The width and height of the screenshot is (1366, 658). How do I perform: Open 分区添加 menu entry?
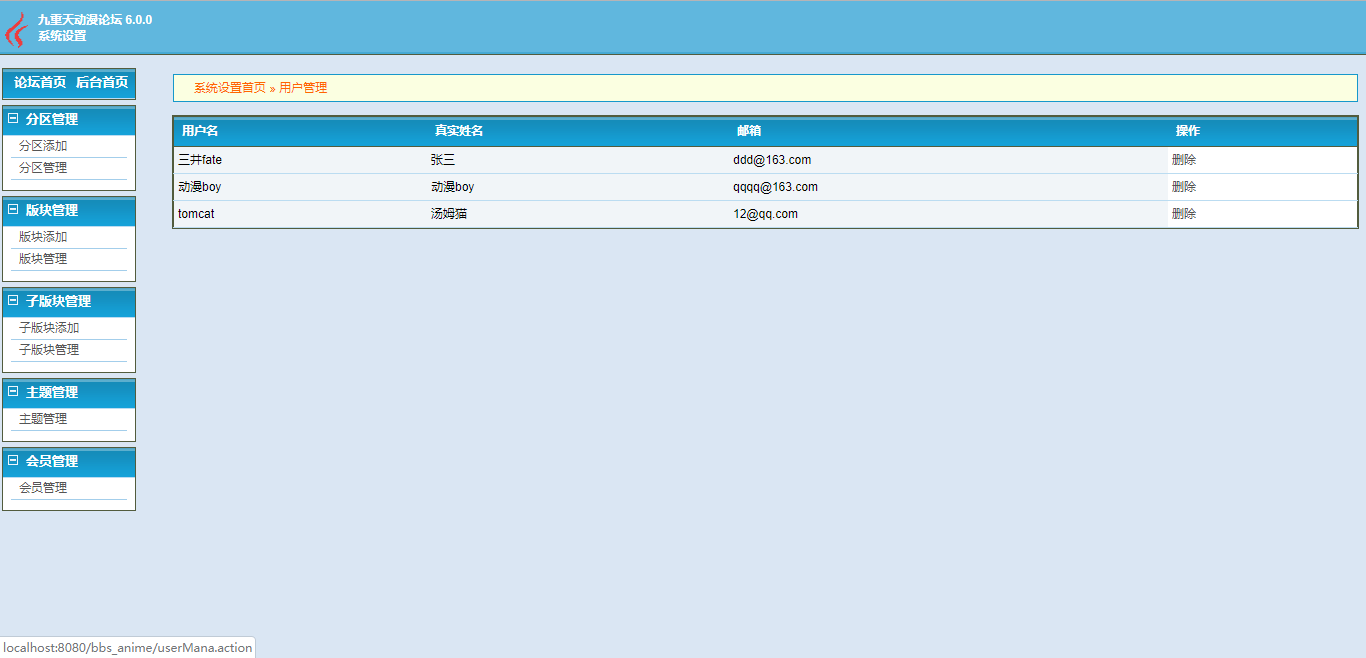click(x=43, y=146)
